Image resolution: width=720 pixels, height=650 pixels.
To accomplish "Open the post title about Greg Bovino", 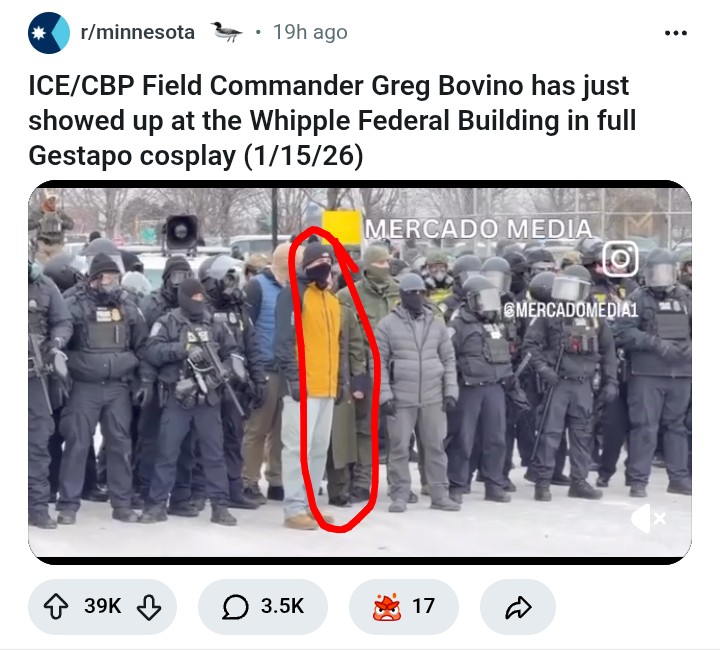I will [332, 121].
